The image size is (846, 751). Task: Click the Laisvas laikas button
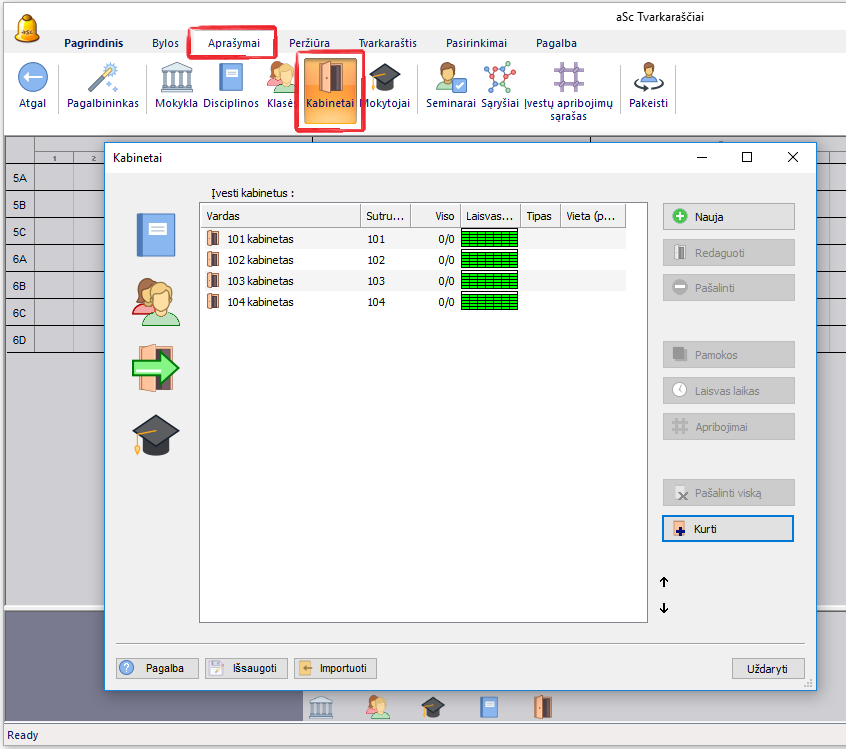coord(728,391)
